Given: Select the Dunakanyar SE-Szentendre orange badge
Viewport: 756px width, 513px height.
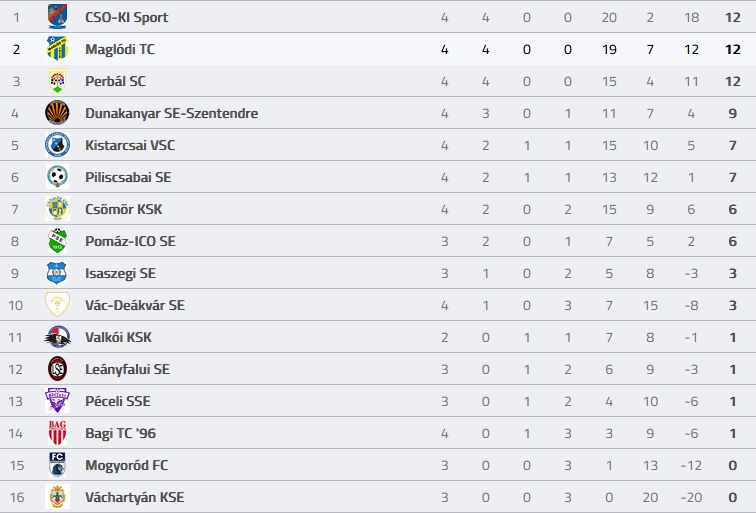Looking at the screenshot, I should [57, 113].
